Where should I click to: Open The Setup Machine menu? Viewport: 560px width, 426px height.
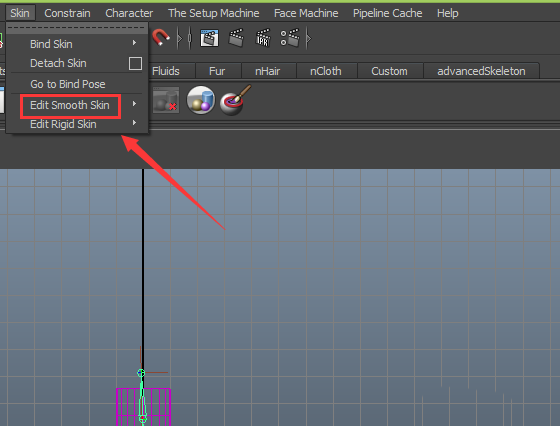(214, 13)
